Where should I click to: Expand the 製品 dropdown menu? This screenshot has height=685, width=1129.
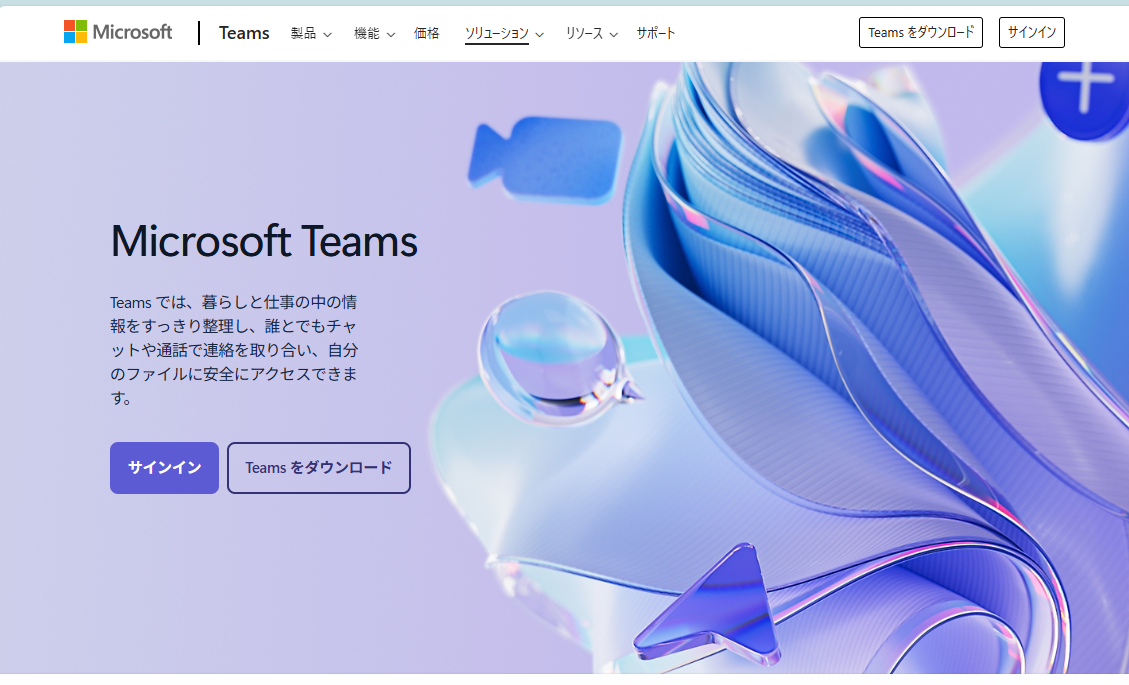(311, 33)
